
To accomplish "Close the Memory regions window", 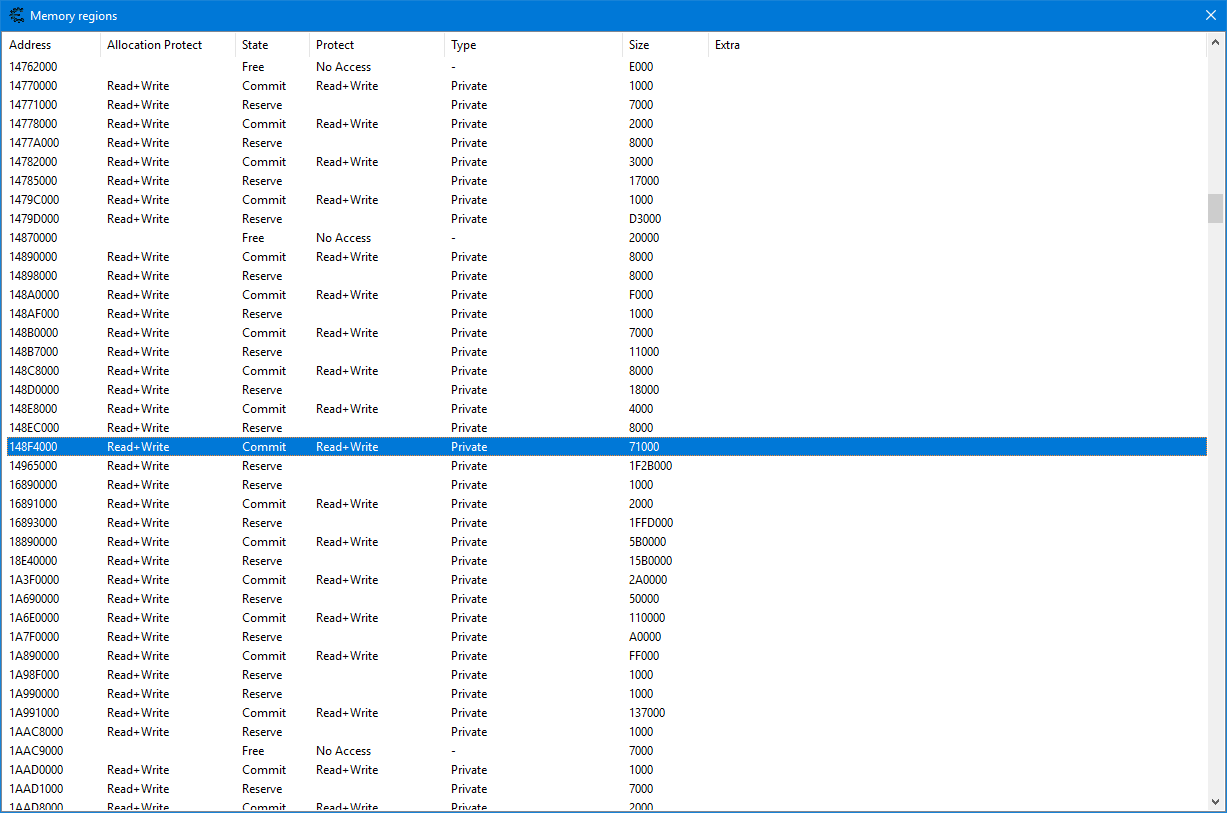I will [1210, 16].
